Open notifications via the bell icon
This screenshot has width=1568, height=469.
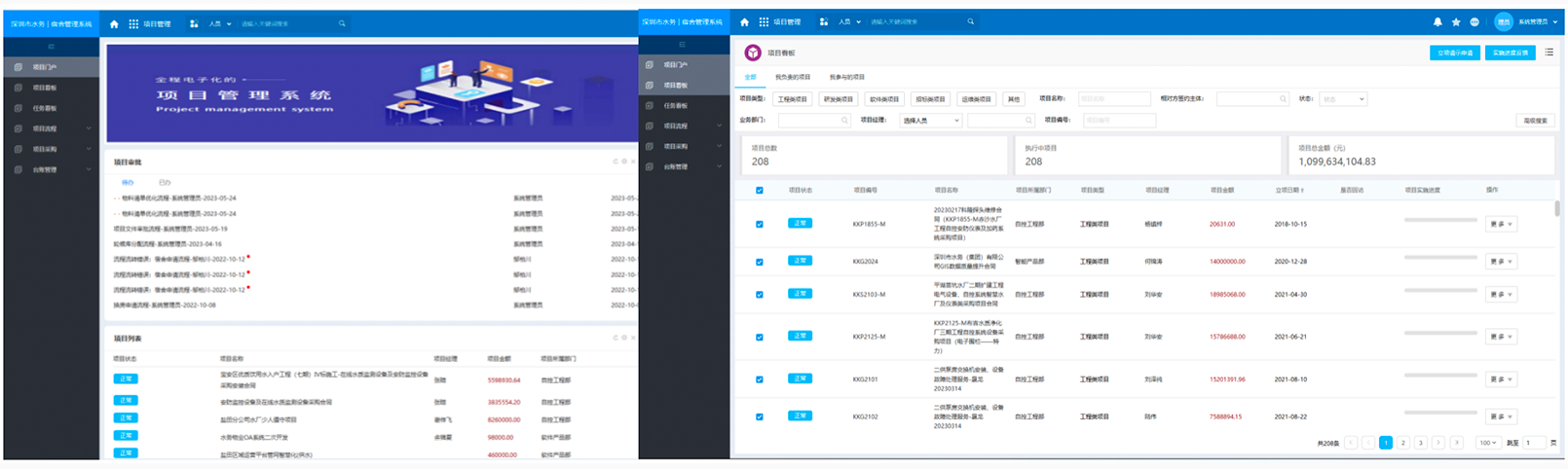pos(1437,22)
